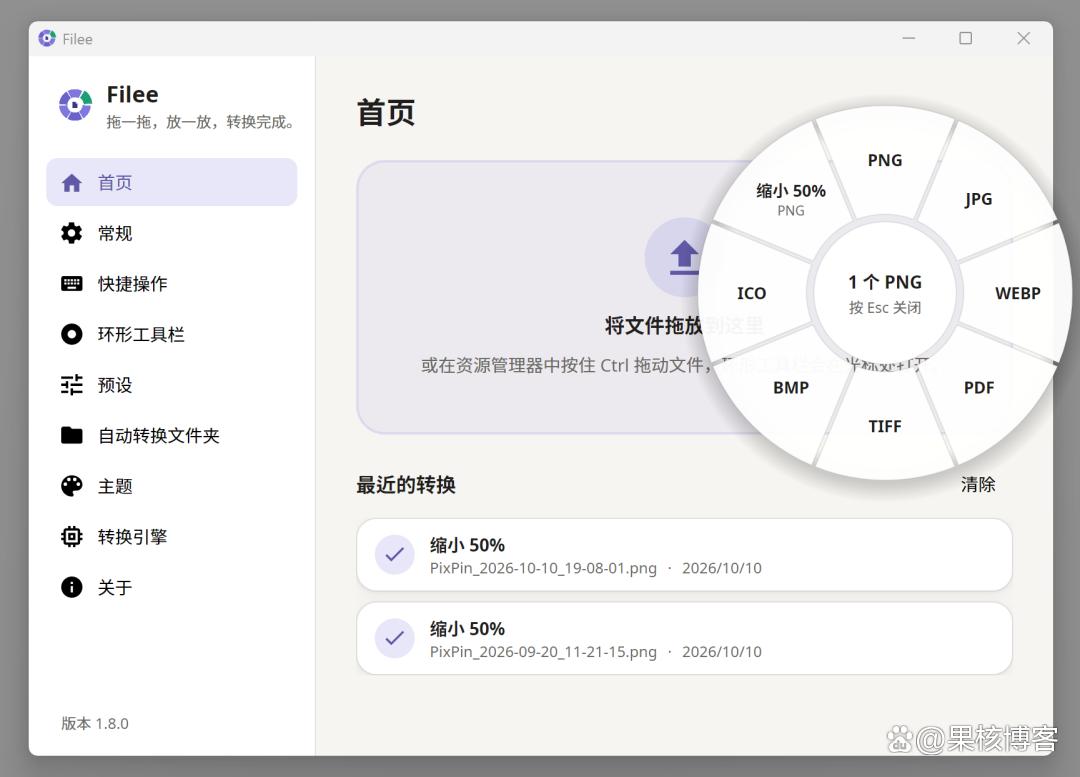
Task: Click the checkmark icon of PixPin_2026-09-20 entry
Action: (x=395, y=639)
